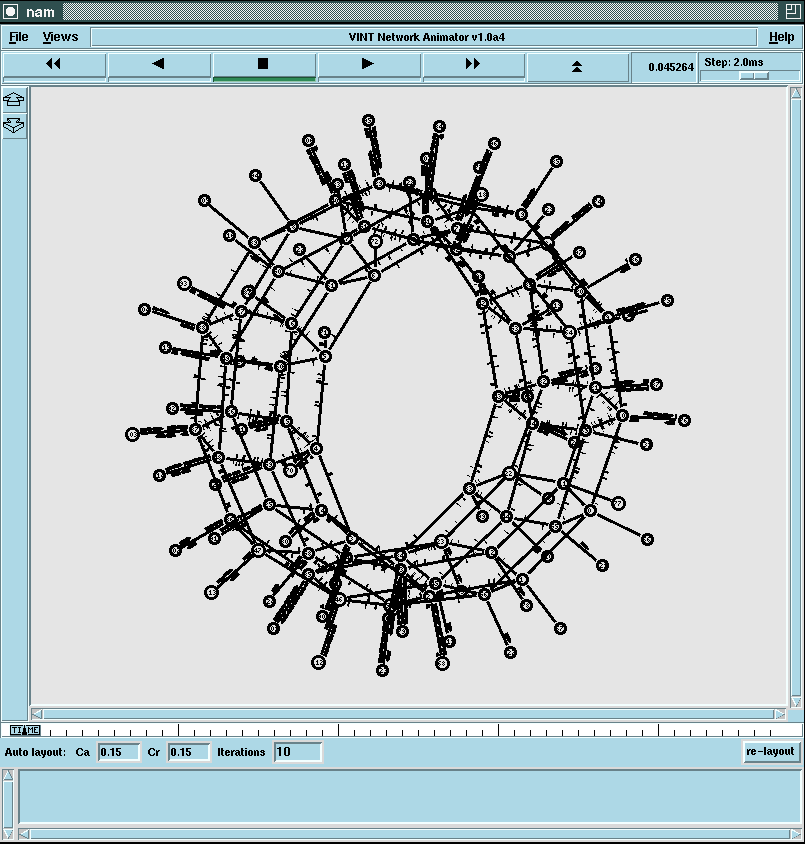805x844 pixels.
Task: Click the TIME marker on the timeline
Action: (x=25, y=730)
